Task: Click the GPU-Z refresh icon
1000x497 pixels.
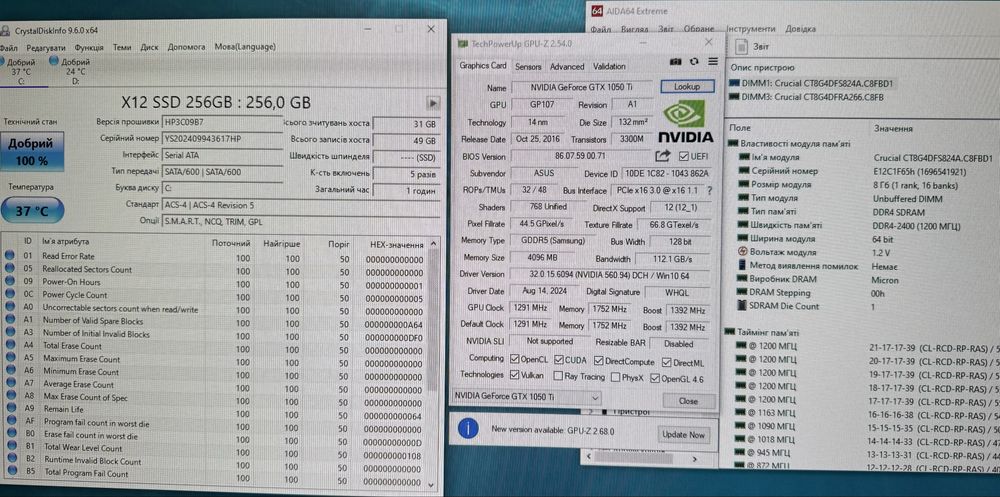Action: (695, 61)
